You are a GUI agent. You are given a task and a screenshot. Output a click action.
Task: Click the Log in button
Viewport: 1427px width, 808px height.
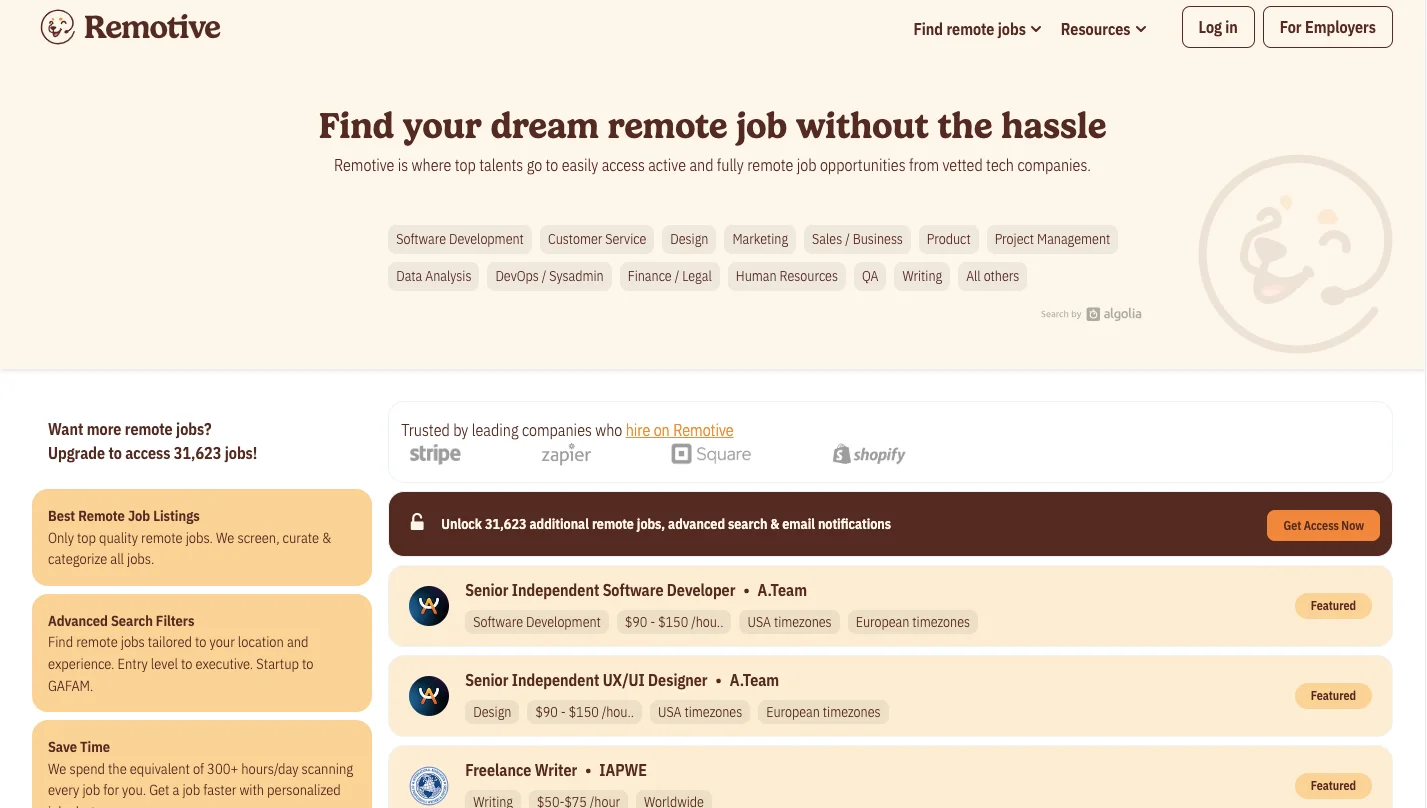click(1218, 27)
